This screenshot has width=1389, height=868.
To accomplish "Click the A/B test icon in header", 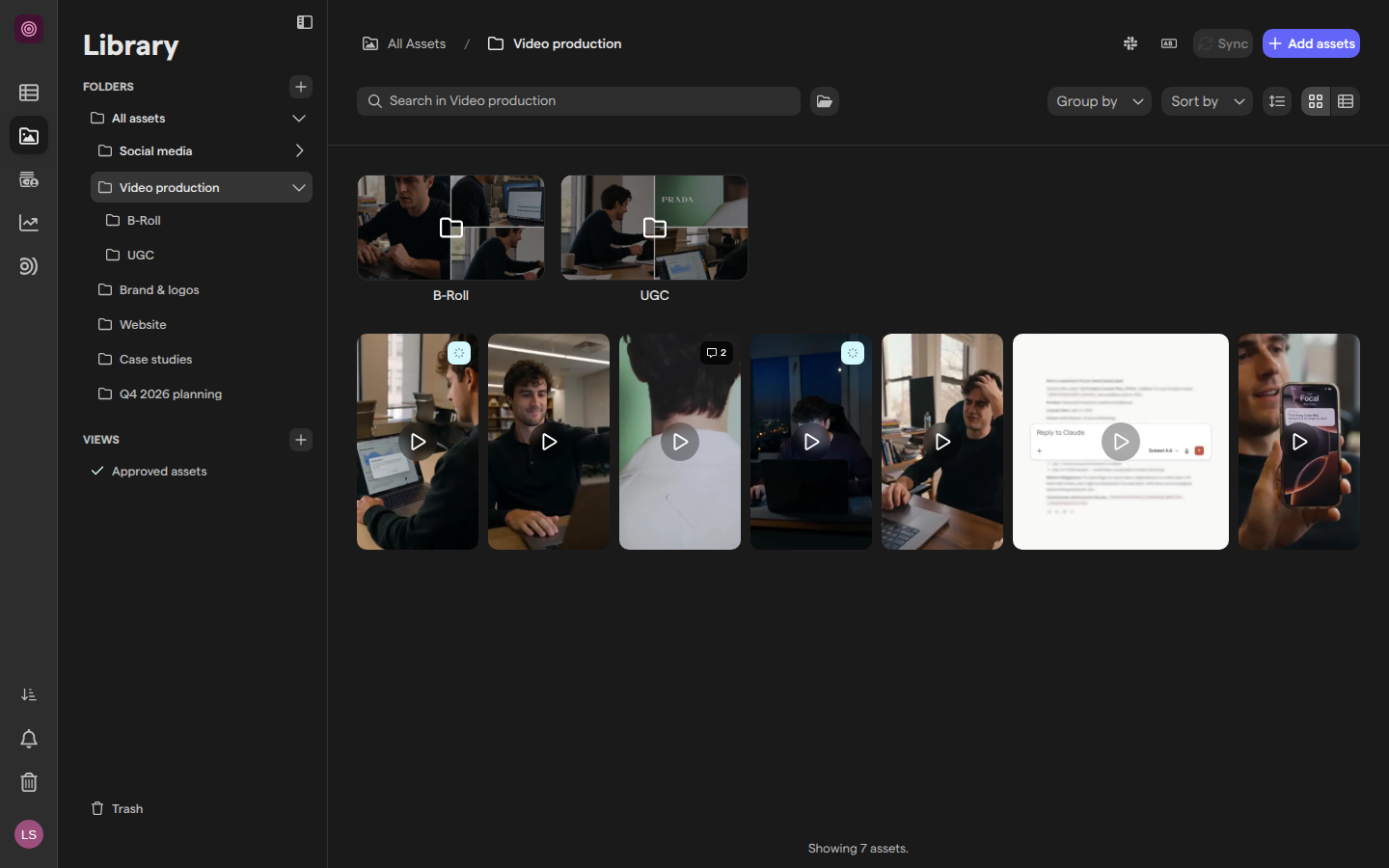I will coord(1169,43).
